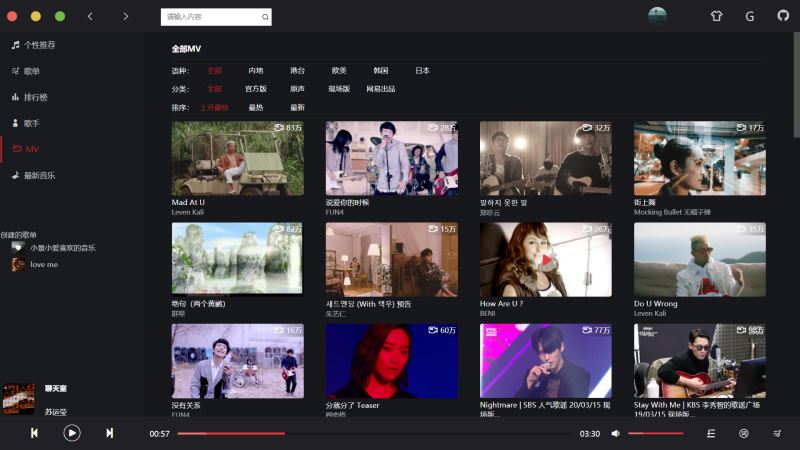Play the current song
Viewport: 800px width, 450px height.
pyautogui.click(x=72, y=433)
